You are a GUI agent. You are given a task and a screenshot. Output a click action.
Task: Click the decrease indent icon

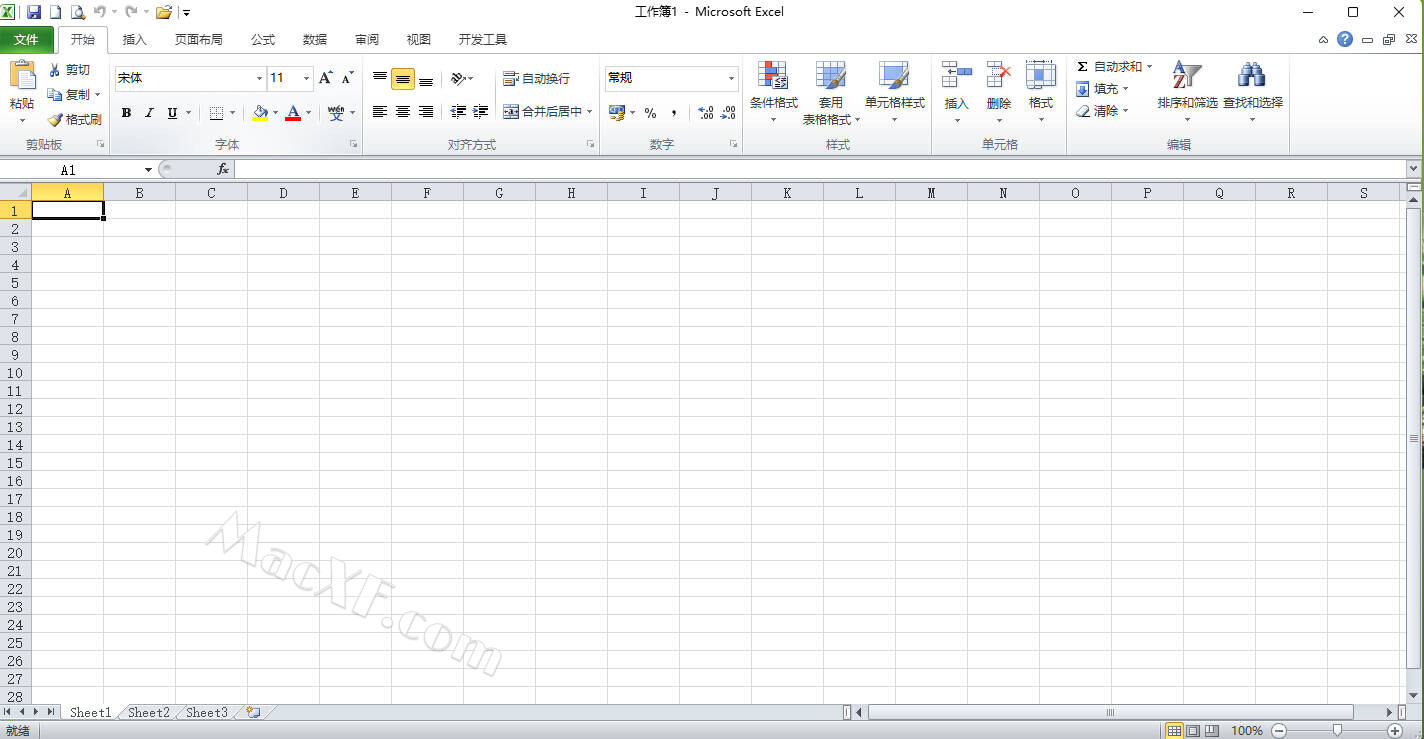(458, 112)
